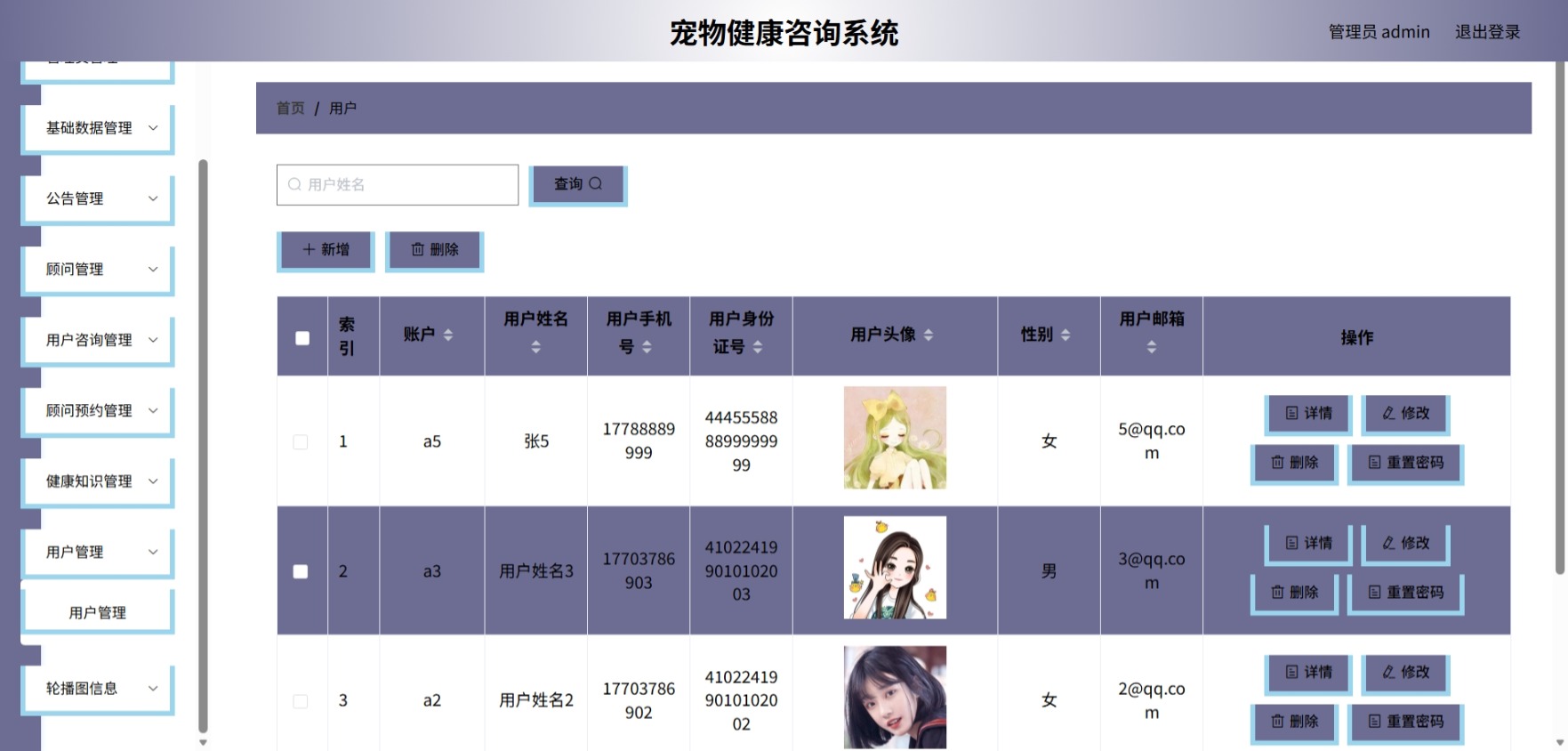Sort by 用户姓名 column arrows
Viewport: 1568px width, 751px height.
(535, 347)
